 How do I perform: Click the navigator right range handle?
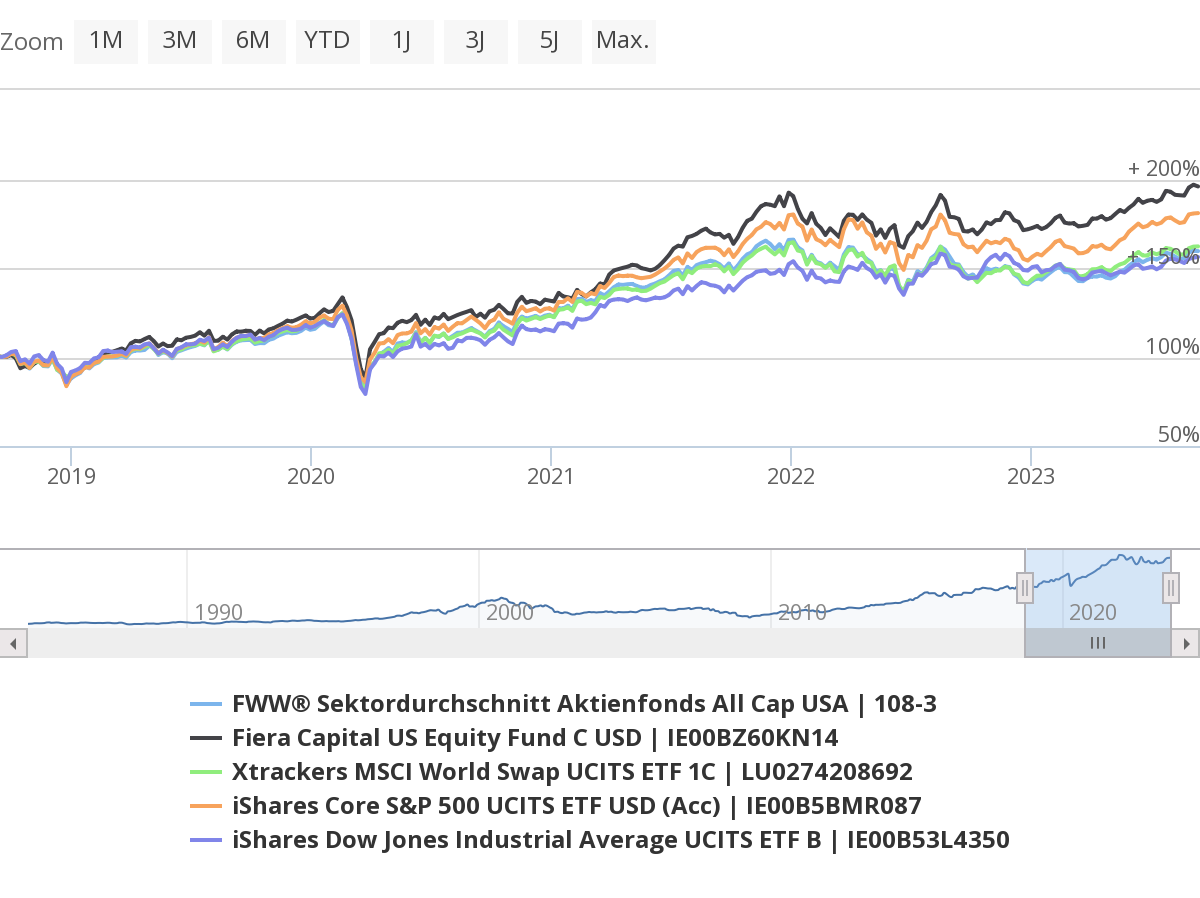click(1170, 588)
